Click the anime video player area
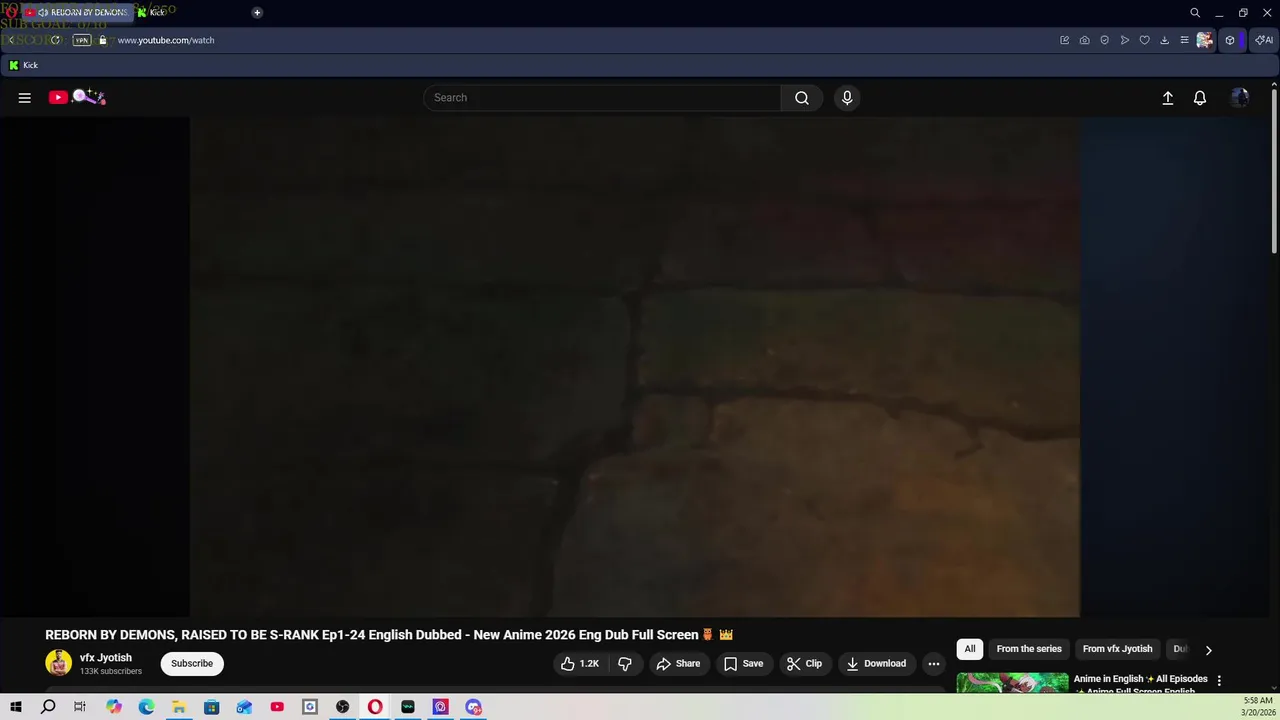The height and width of the screenshot is (720, 1280). point(635,367)
